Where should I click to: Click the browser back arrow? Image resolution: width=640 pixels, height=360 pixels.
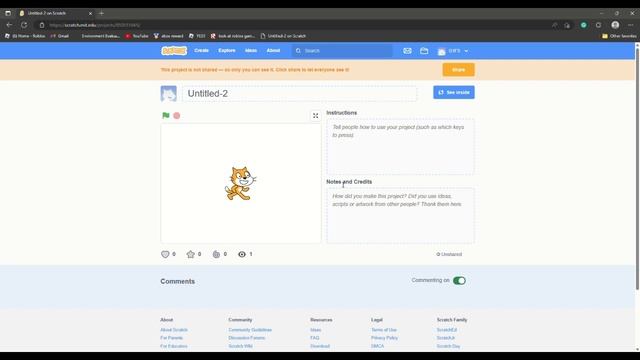[x=9, y=25]
